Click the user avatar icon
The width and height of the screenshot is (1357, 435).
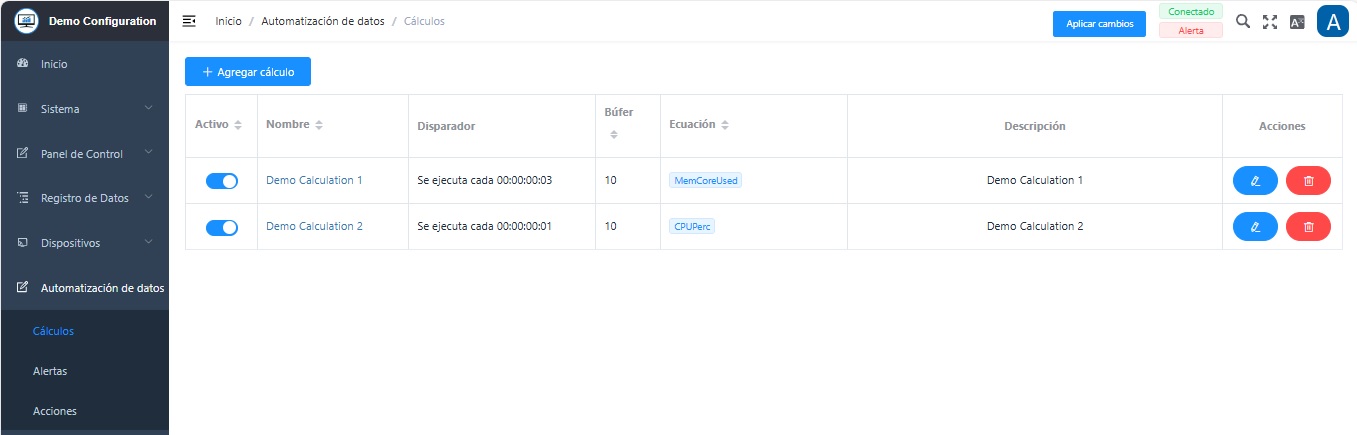pyautogui.click(x=1333, y=21)
